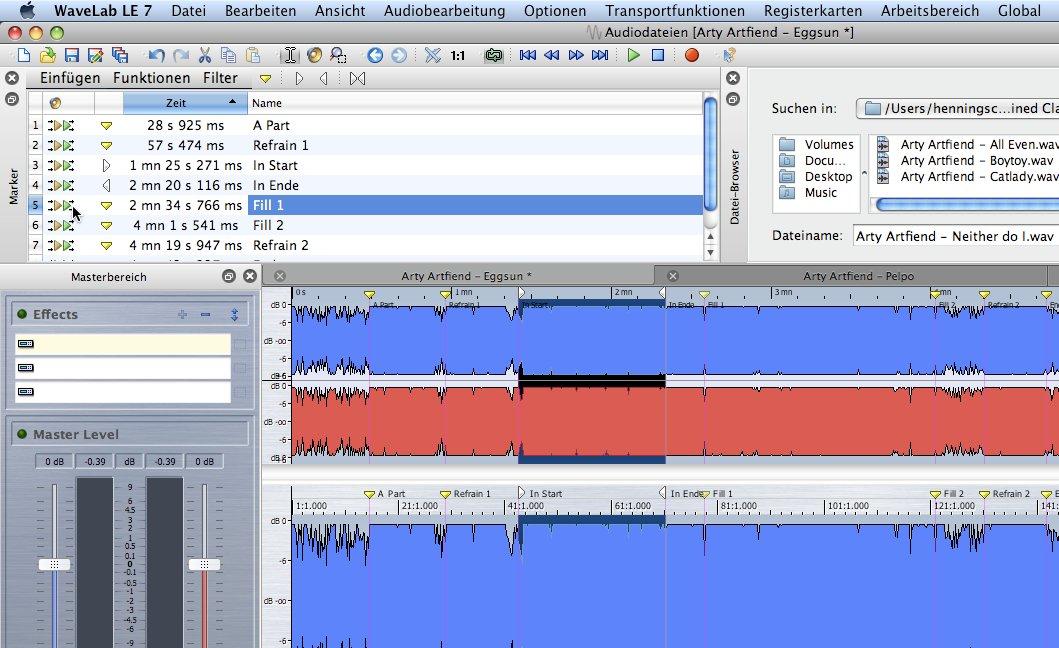The width and height of the screenshot is (1059, 648).
Task: Undo the last action
Action: 157,55
